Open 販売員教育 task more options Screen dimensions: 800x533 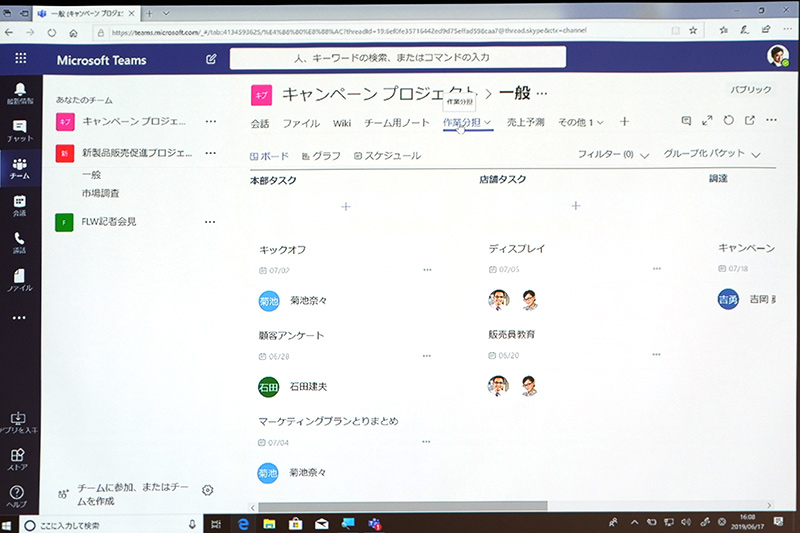pyautogui.click(x=656, y=354)
